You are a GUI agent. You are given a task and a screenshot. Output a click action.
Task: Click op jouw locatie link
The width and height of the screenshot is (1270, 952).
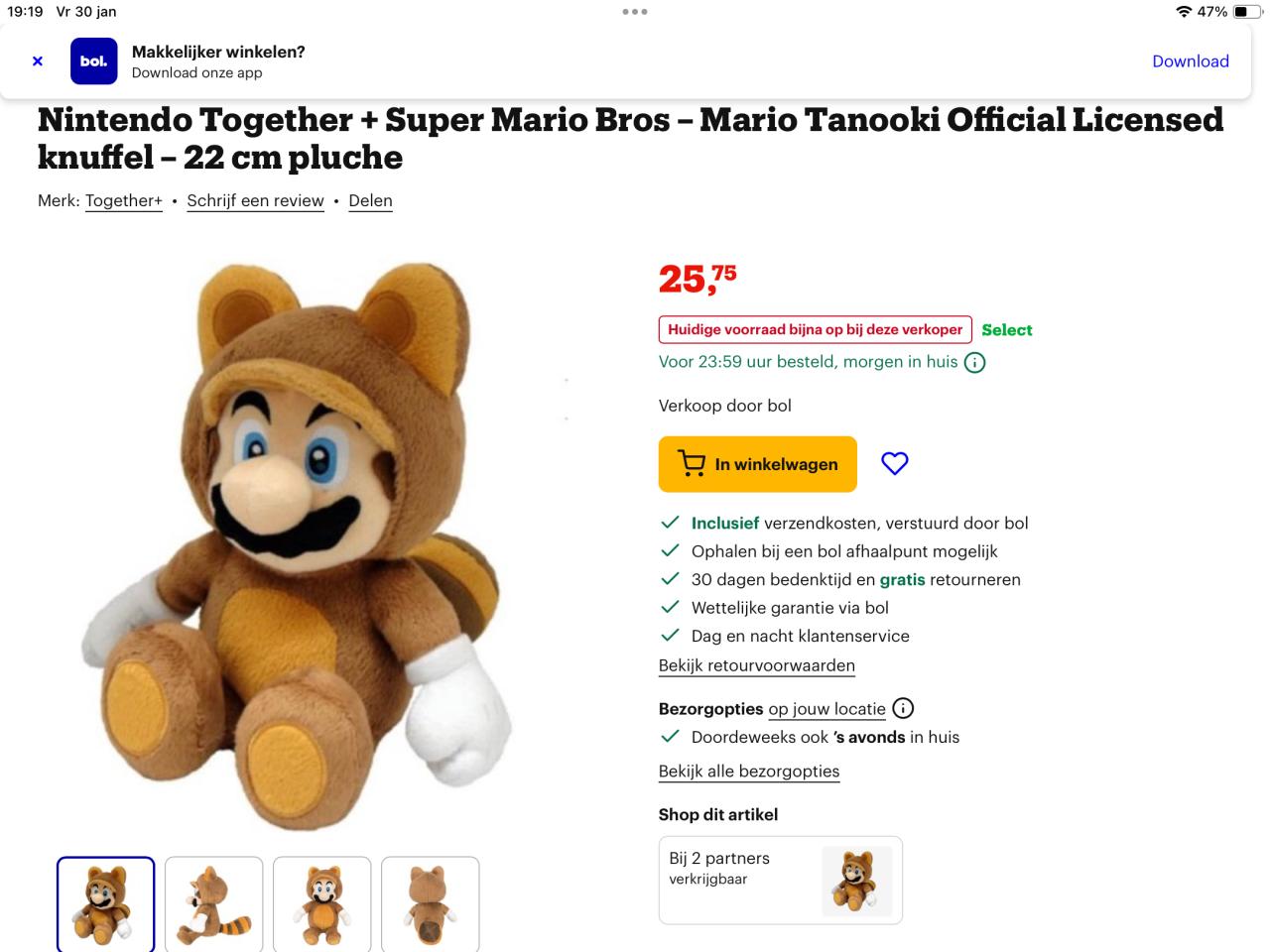826,708
